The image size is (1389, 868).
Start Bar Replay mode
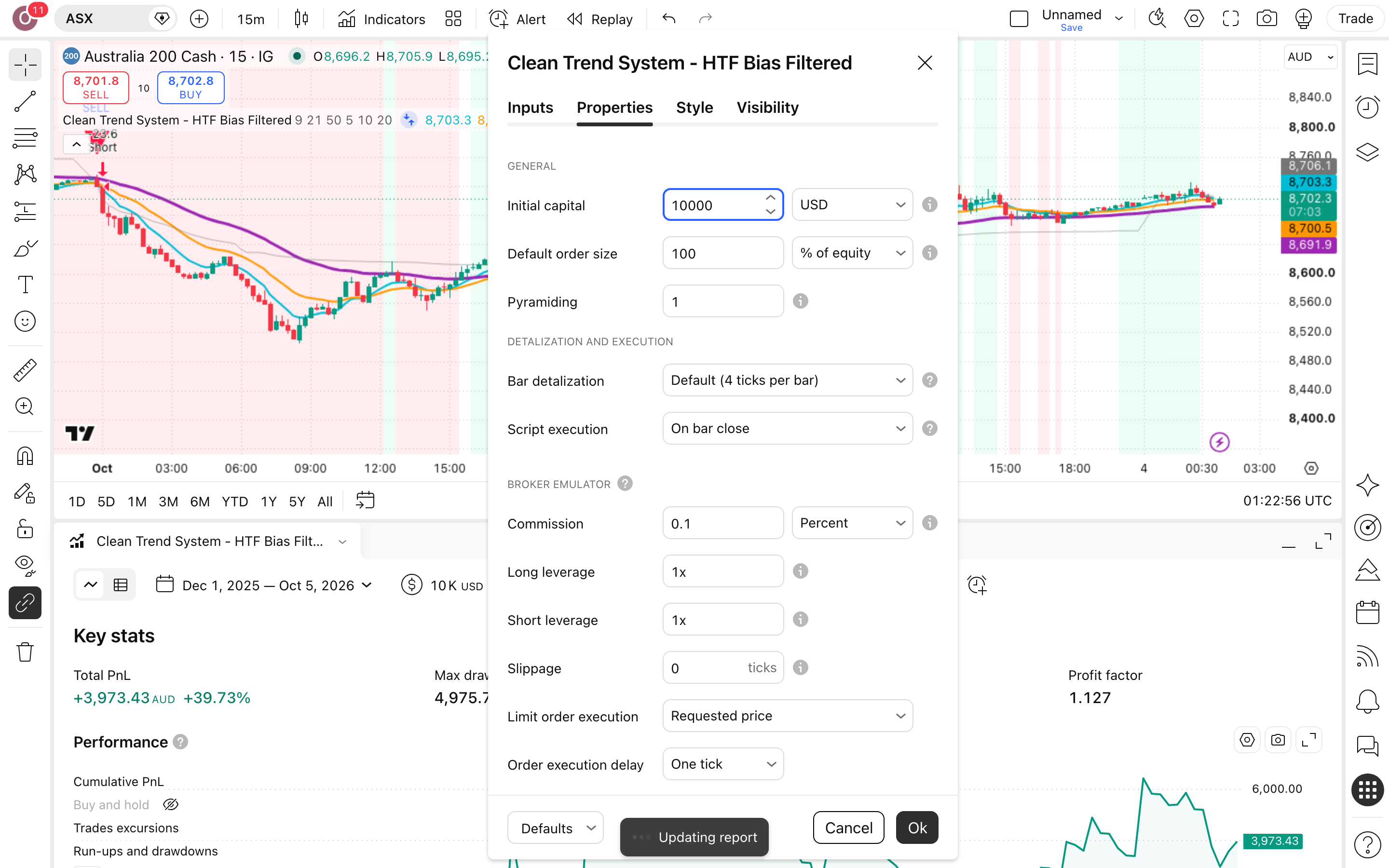(x=600, y=19)
